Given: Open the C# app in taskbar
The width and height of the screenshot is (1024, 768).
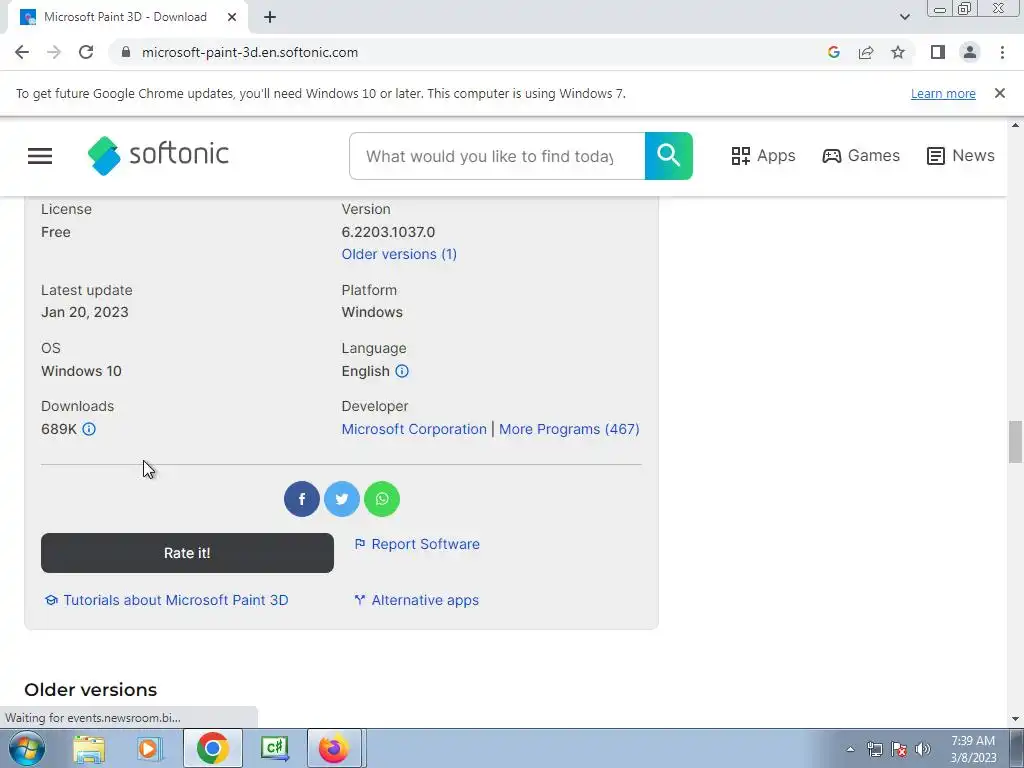Looking at the screenshot, I should click(274, 748).
